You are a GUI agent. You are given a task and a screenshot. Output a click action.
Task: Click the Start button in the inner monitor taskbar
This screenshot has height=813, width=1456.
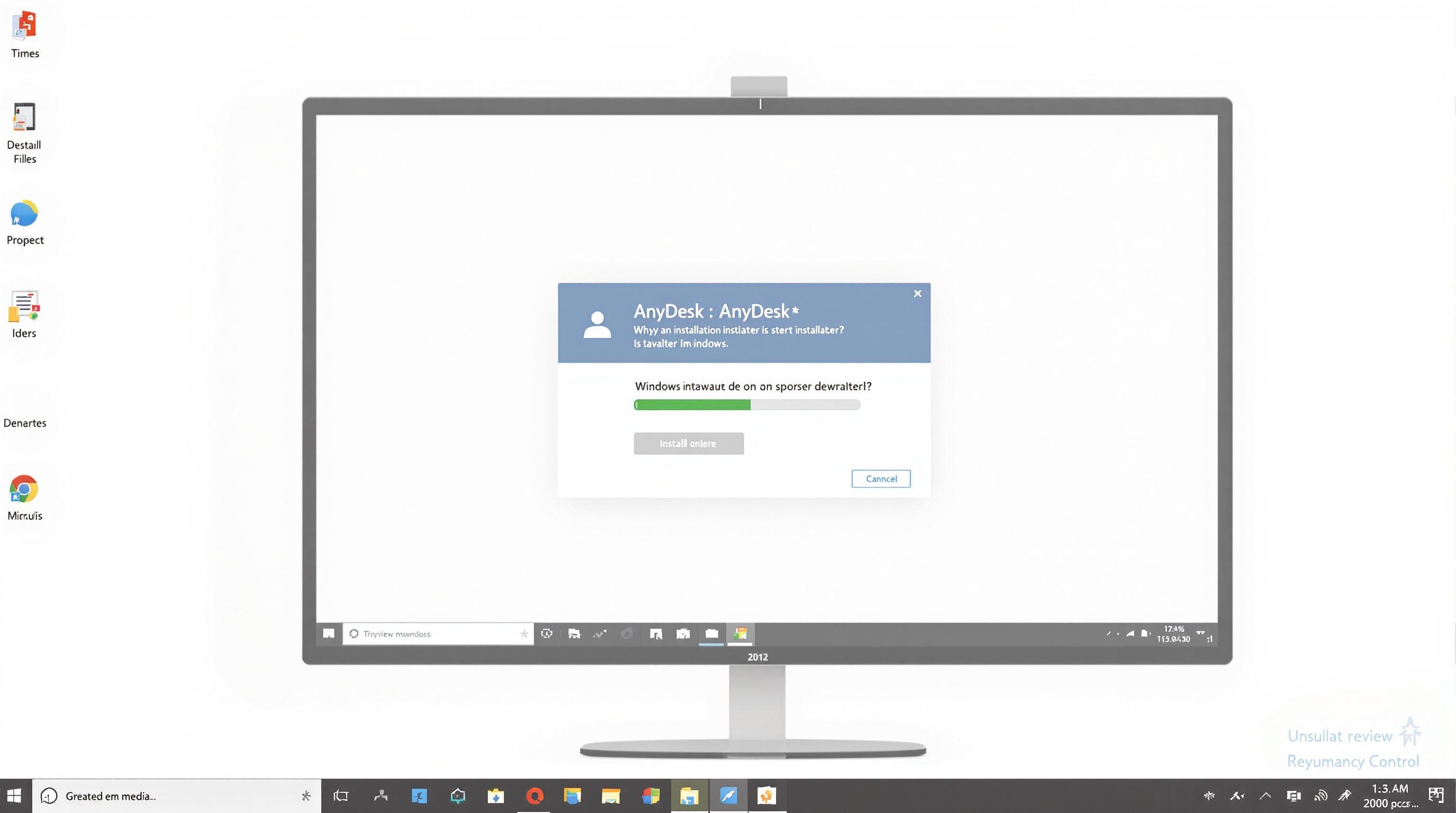[x=329, y=634]
